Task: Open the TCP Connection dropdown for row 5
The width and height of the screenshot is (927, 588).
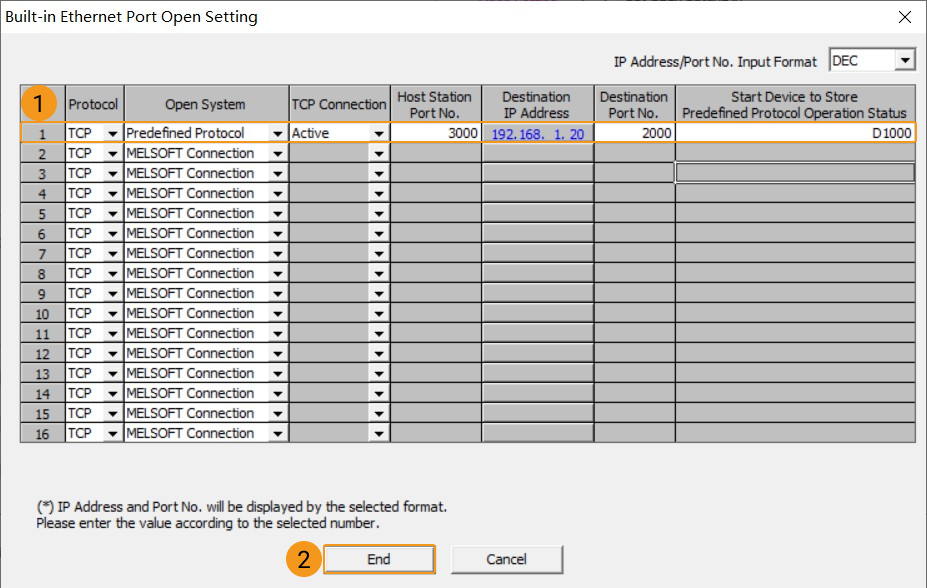Action: click(377, 213)
